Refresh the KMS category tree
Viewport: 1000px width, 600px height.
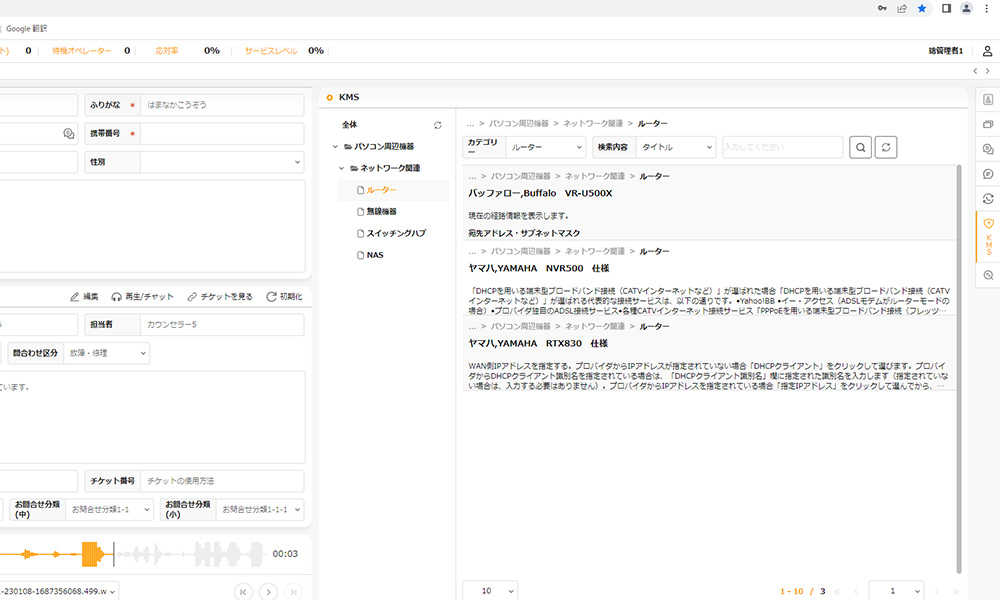(437, 125)
